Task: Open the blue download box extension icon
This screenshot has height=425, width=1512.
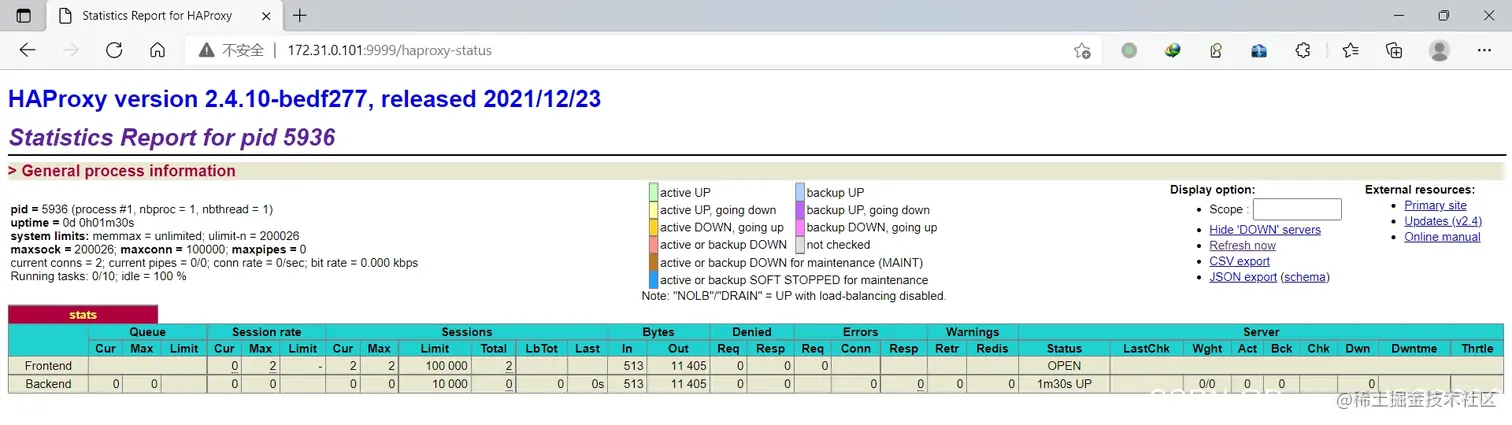Action: (1259, 50)
